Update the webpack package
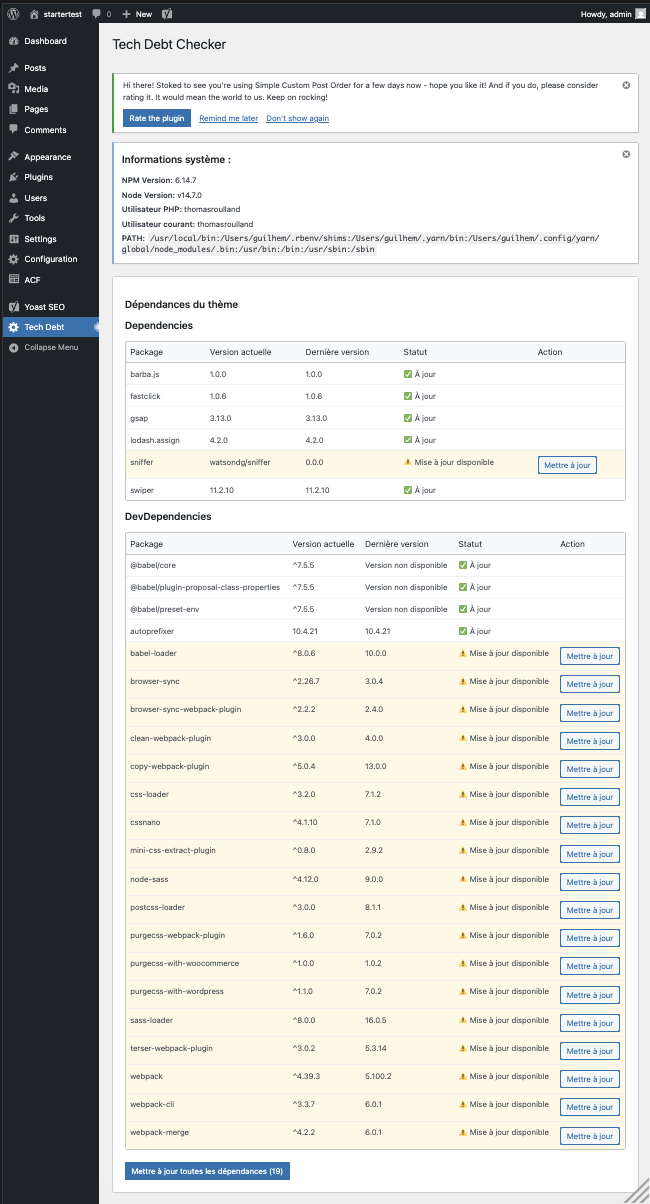 tap(589, 1079)
